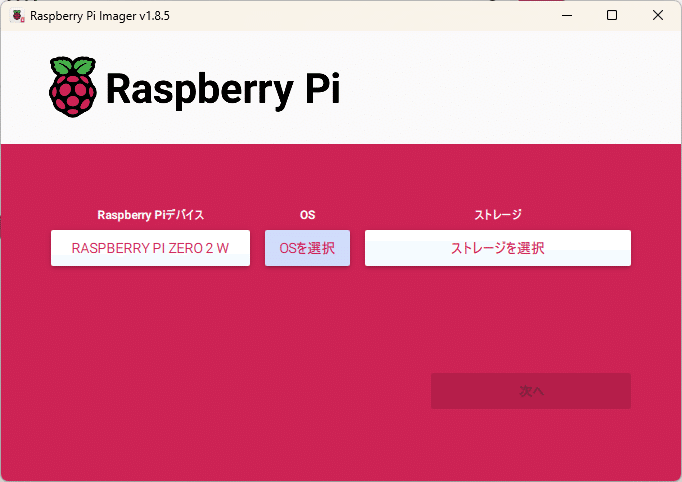
Task: Click the Raspberry Pi logo in the header
Action: (x=73, y=87)
